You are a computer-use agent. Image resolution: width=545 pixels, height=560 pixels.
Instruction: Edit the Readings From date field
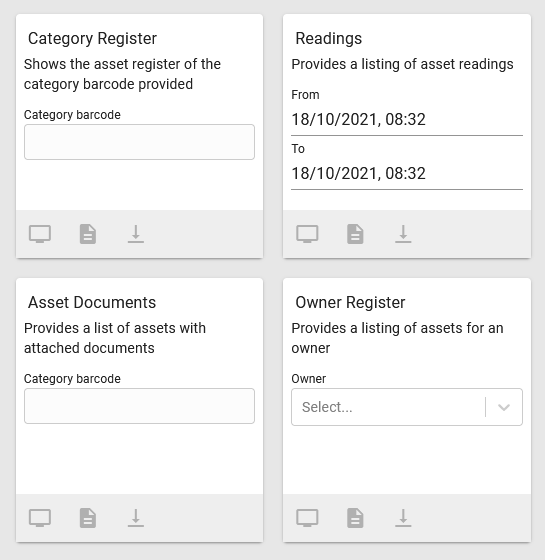pyautogui.click(x=407, y=120)
